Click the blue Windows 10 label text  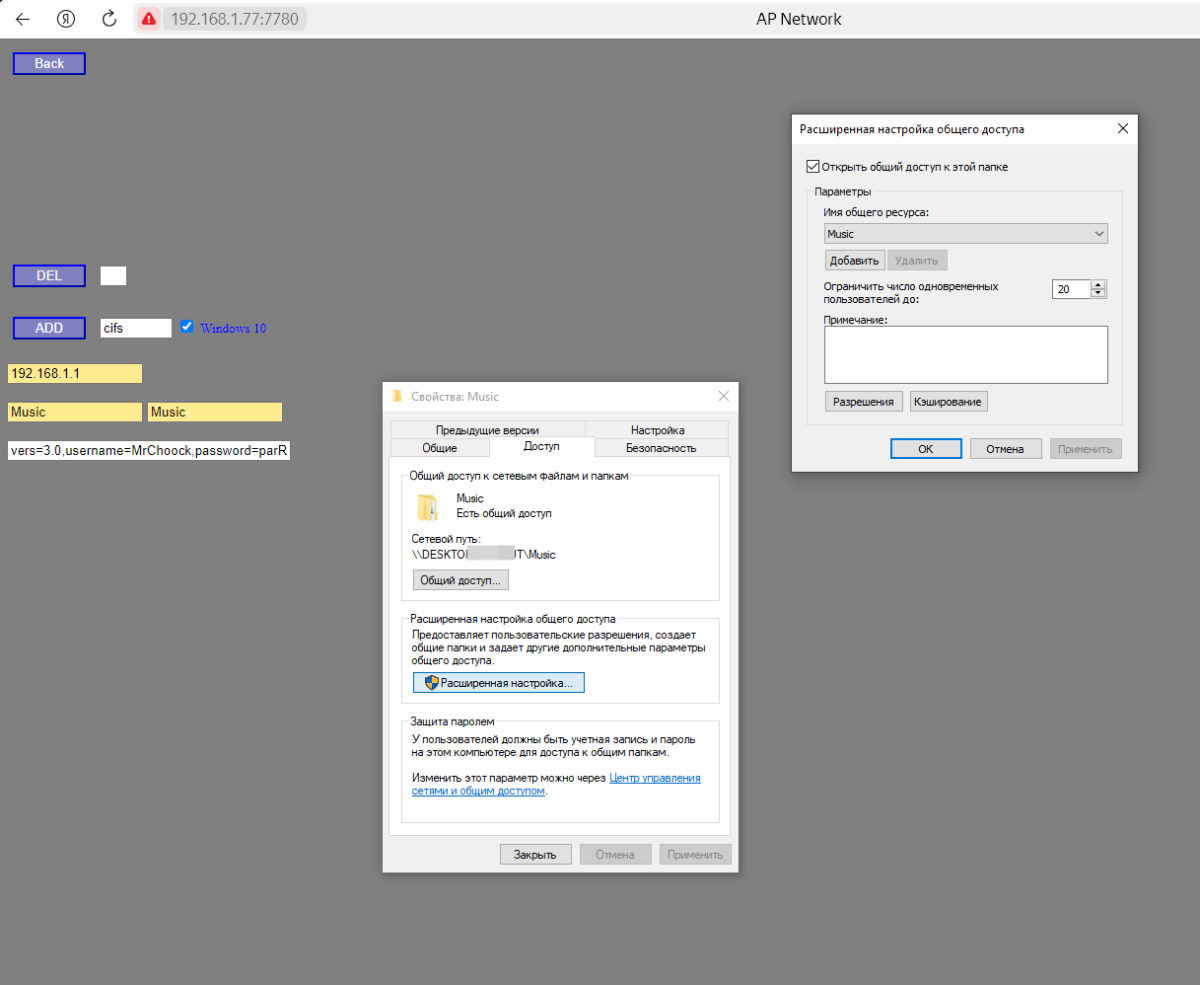233,328
